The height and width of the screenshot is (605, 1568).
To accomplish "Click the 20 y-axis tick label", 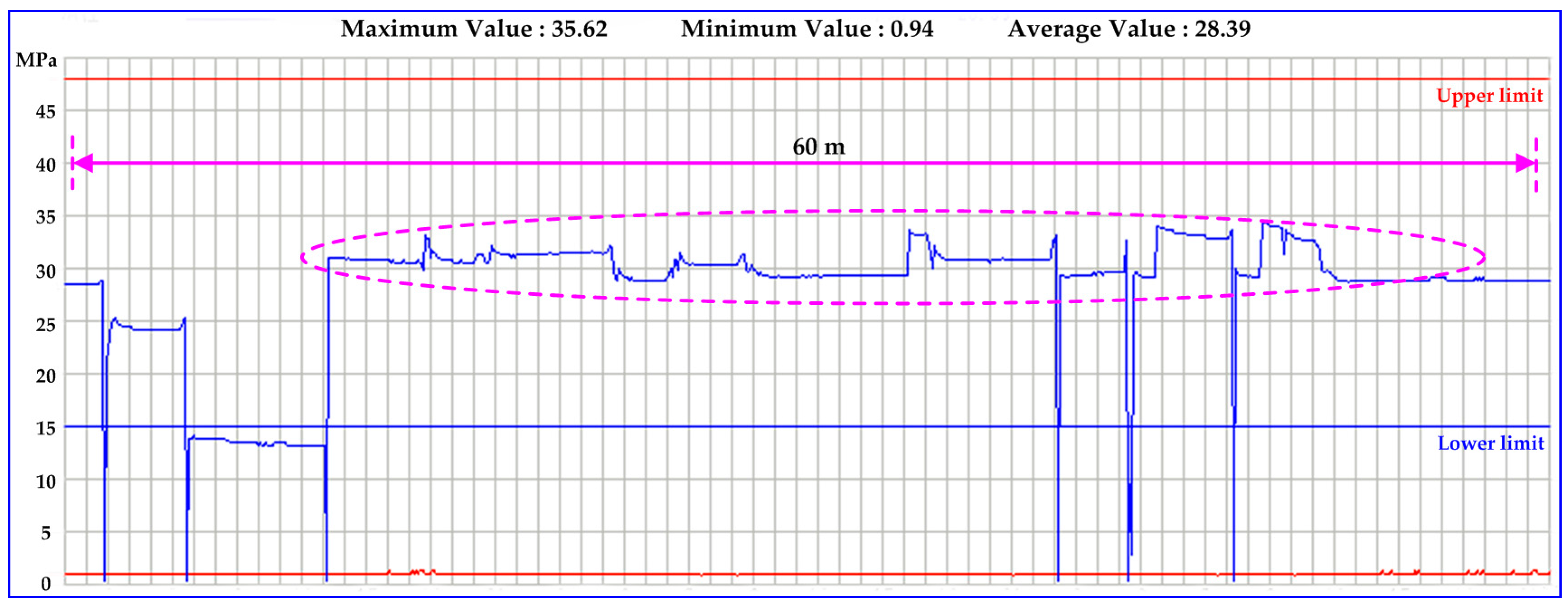I will (46, 376).
